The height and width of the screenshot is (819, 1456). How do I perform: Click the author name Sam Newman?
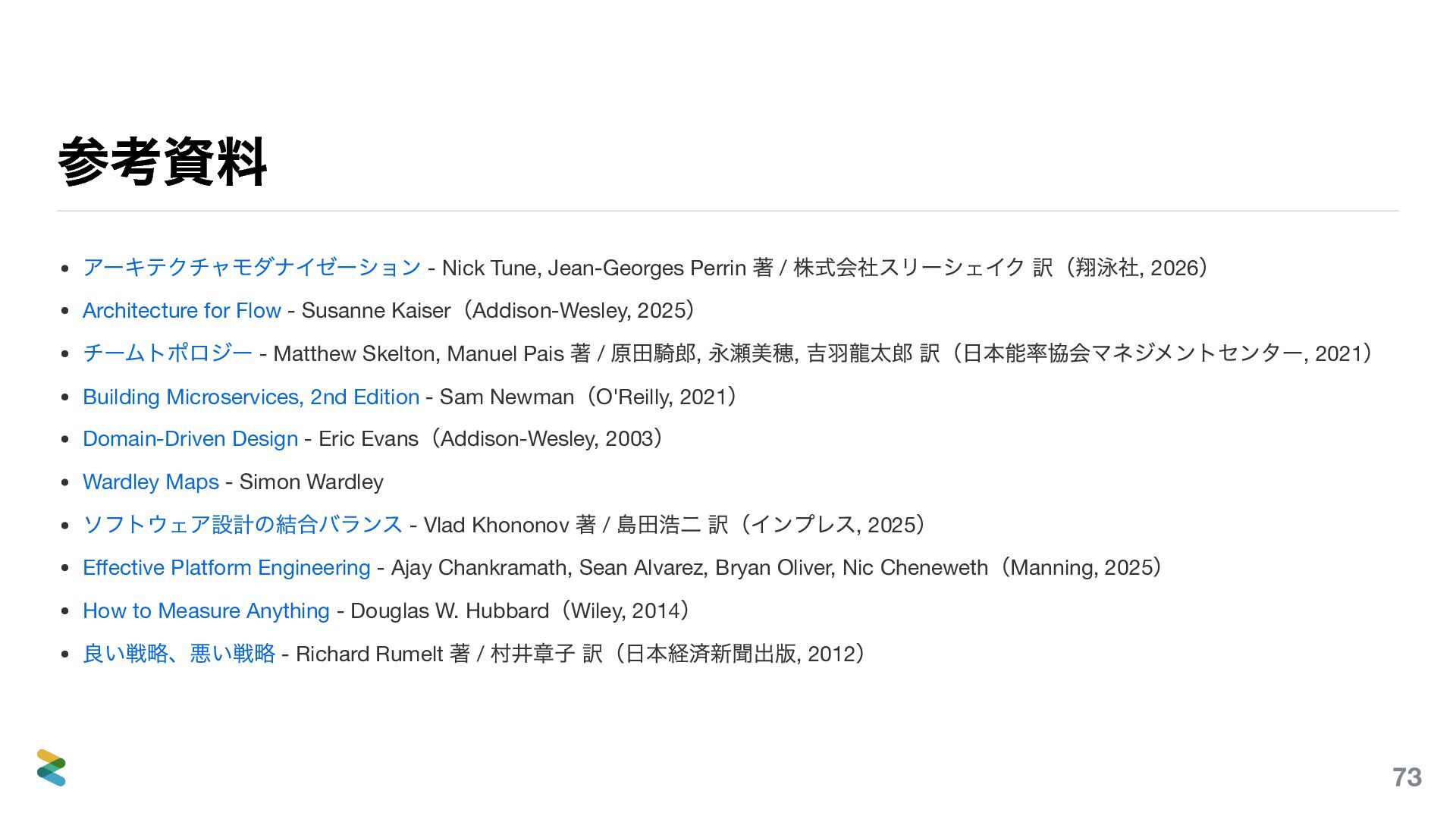(506, 397)
